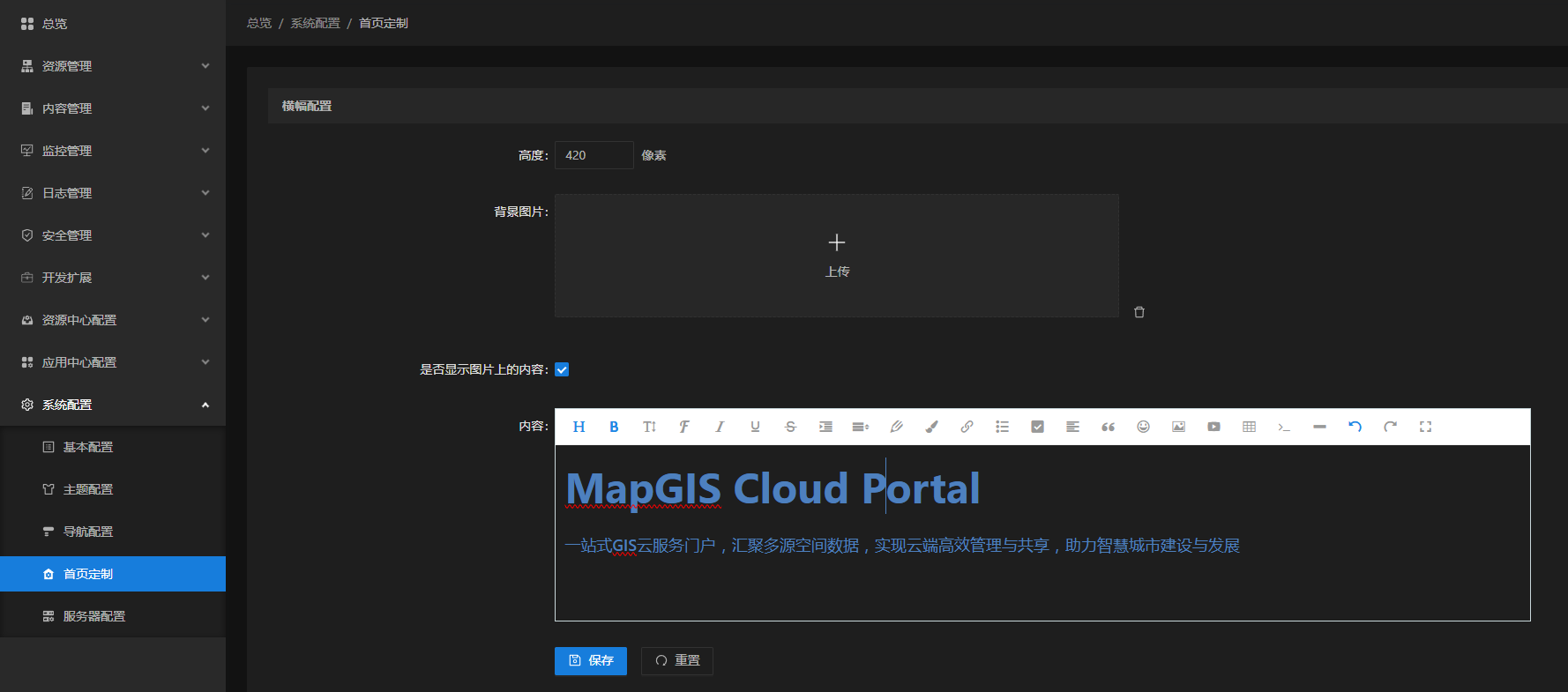
Task: Expand the 开发扩展 menu
Action: 113,278
